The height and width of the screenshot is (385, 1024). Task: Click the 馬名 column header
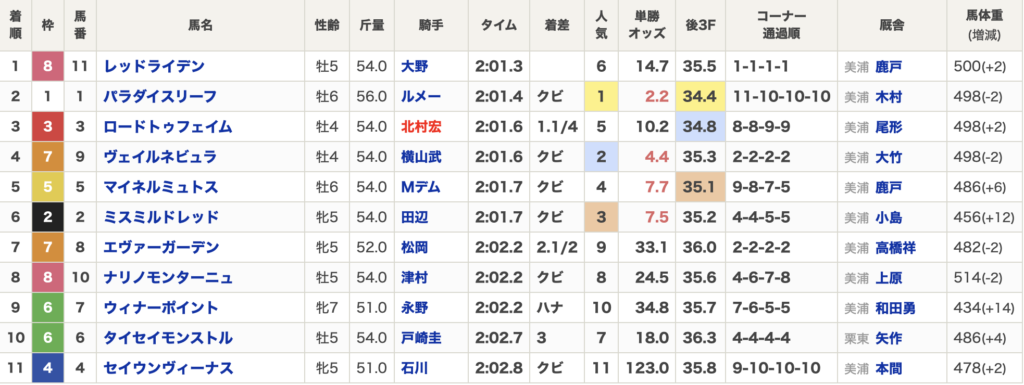click(x=200, y=26)
